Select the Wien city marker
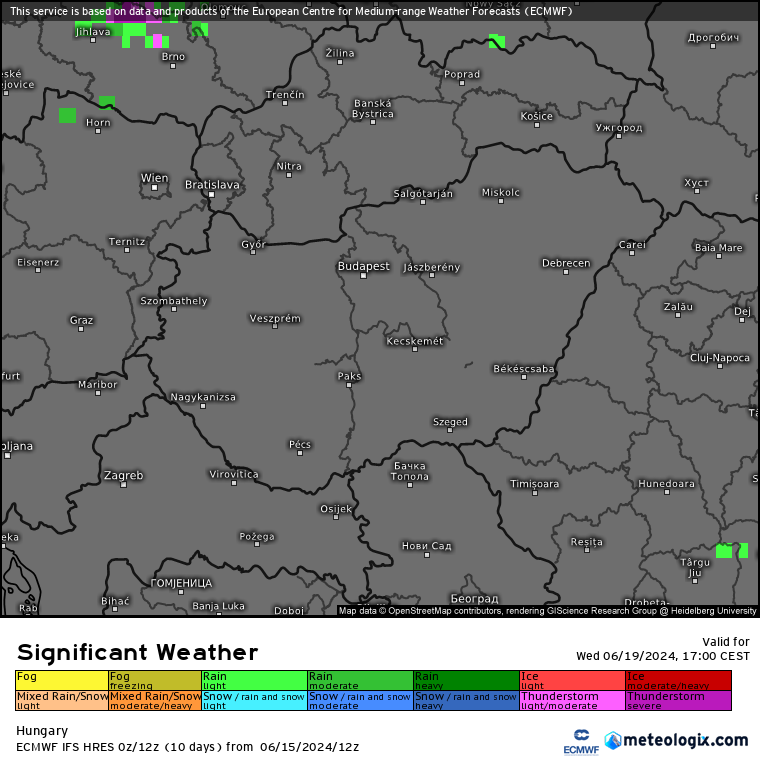The image size is (760, 760). (x=154, y=187)
